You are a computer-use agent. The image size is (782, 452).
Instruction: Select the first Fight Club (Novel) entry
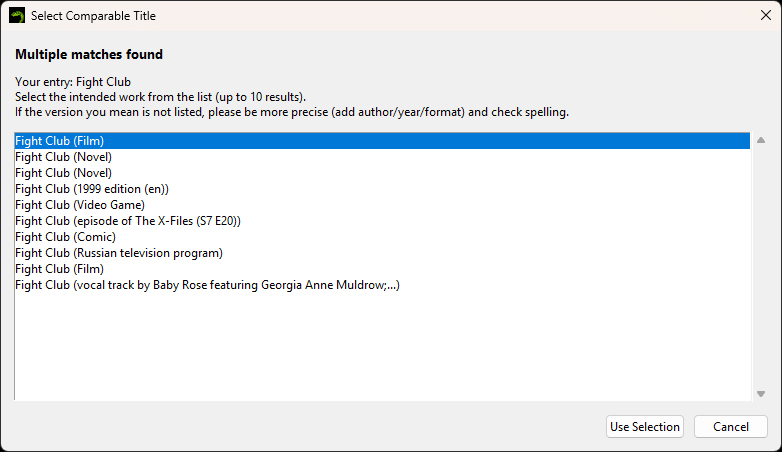(63, 157)
